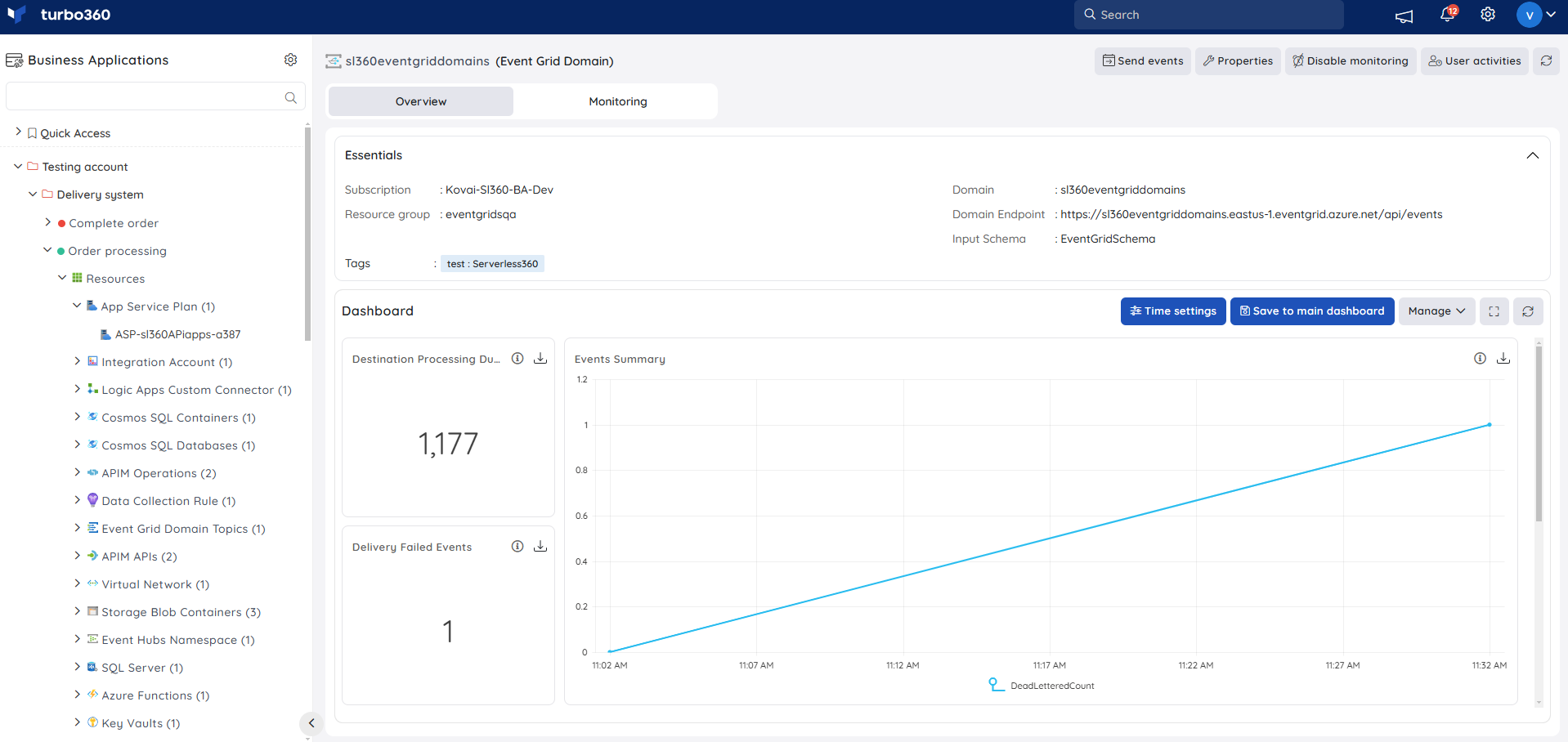Open resource Properties
This screenshot has width=1568, height=742.
tap(1238, 61)
